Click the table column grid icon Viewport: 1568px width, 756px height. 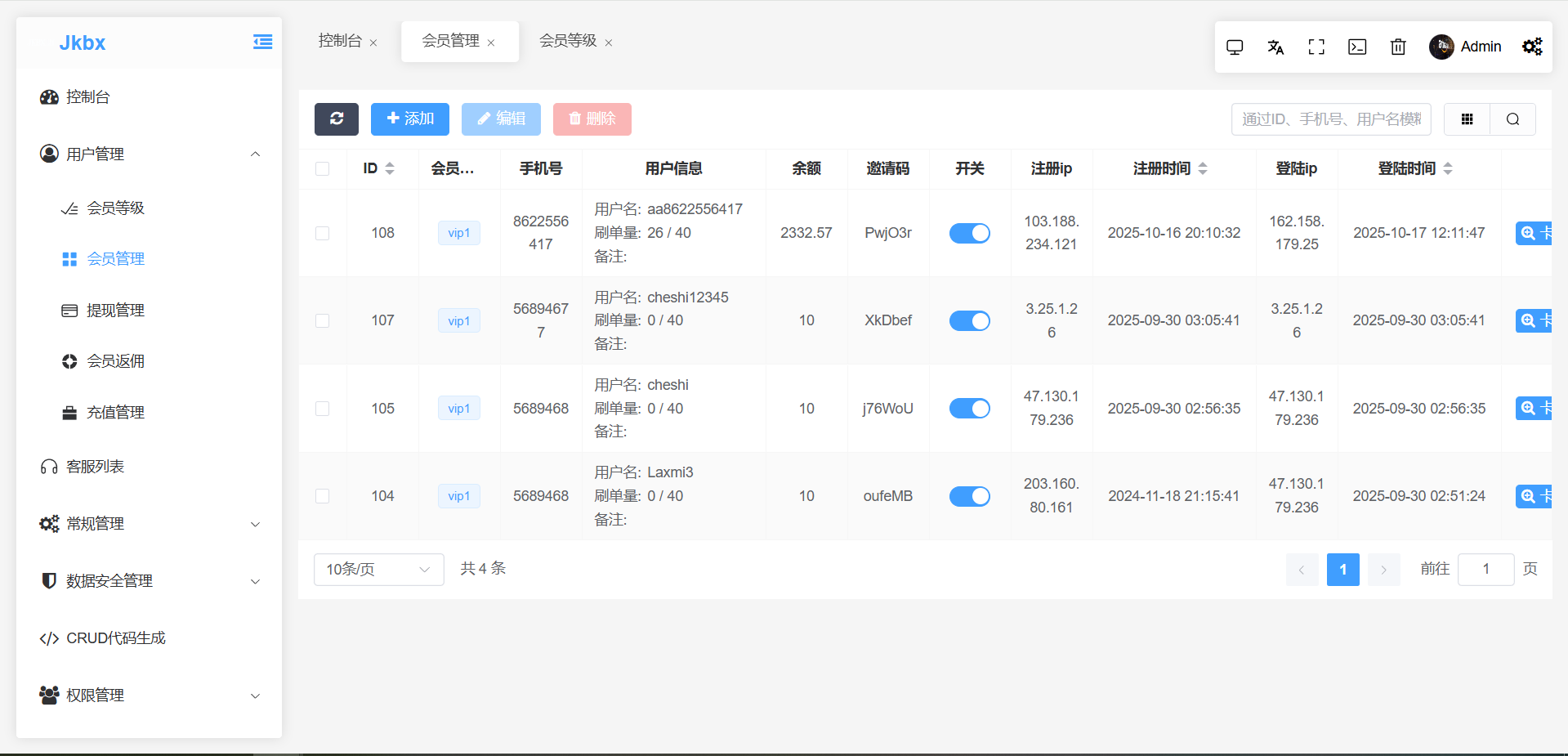(x=1467, y=119)
